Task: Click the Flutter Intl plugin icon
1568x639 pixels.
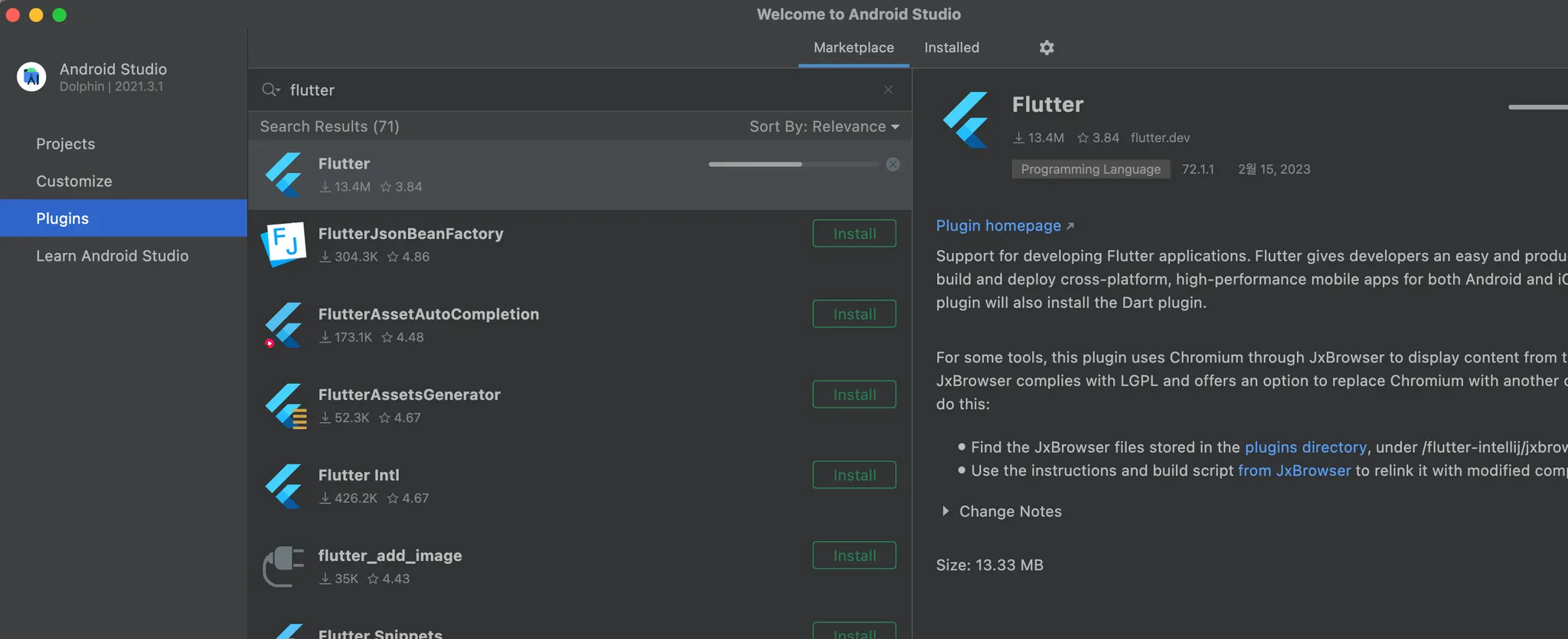Action: coord(284,486)
